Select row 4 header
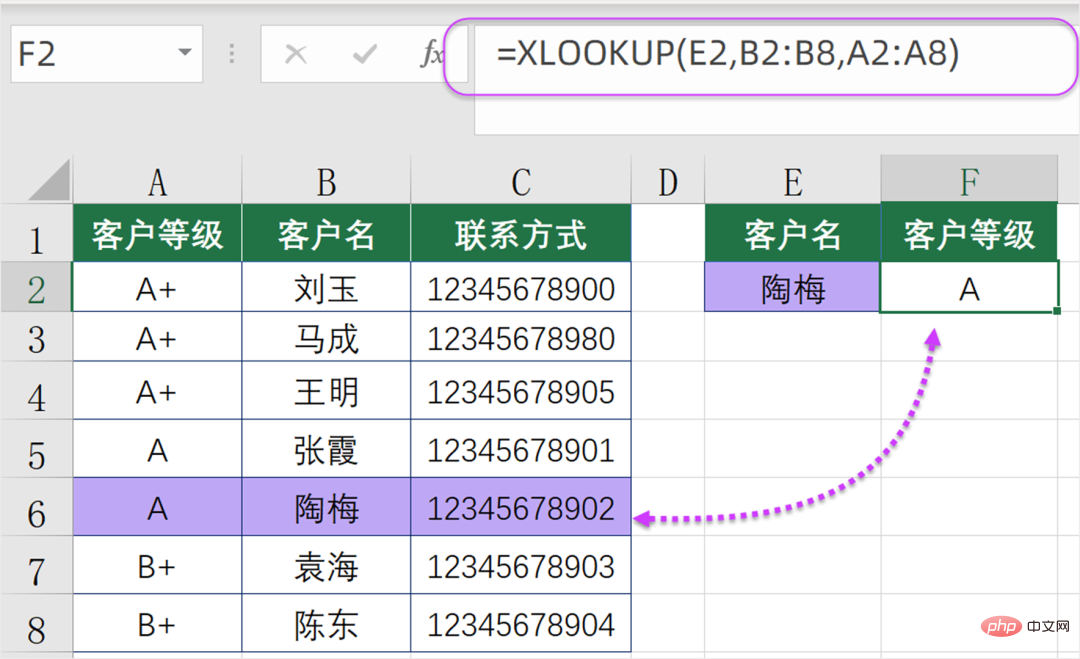Image resolution: width=1080 pixels, height=659 pixels. 37,390
